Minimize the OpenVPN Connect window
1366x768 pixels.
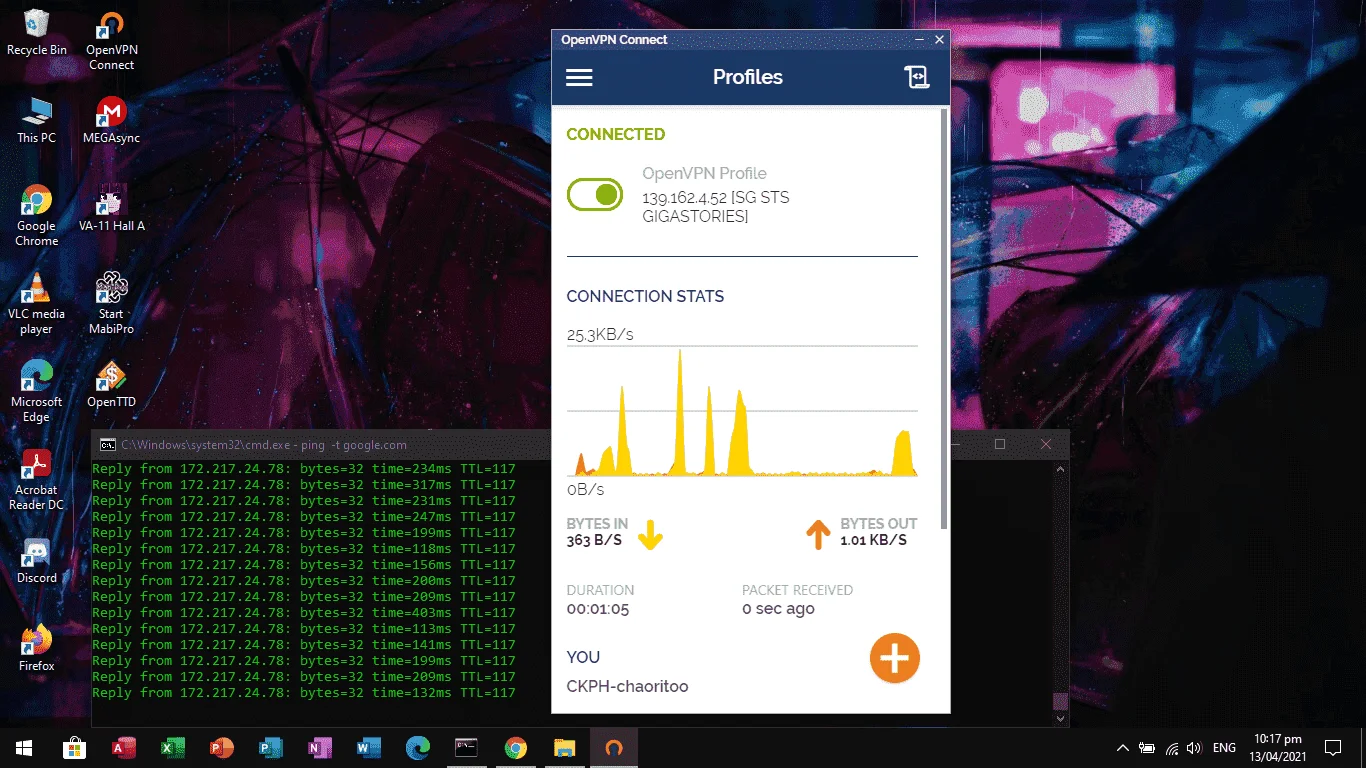tap(919, 40)
